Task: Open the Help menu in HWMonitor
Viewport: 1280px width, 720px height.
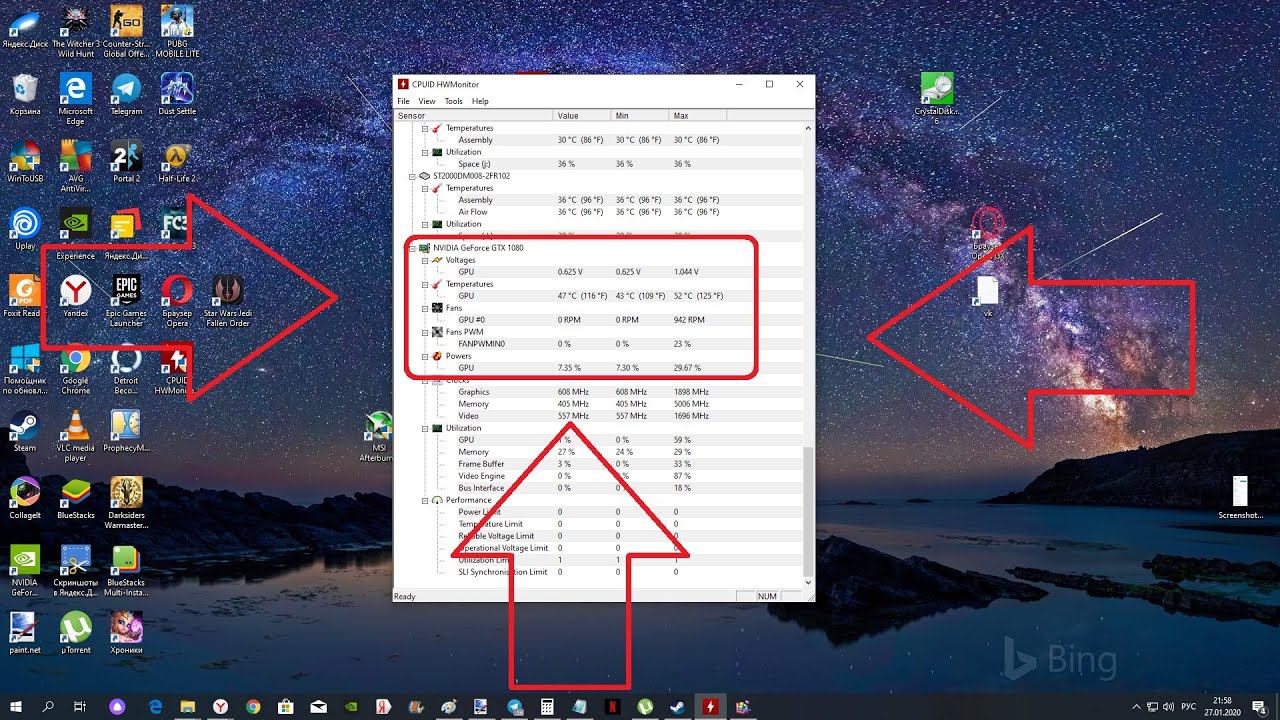Action: point(480,101)
